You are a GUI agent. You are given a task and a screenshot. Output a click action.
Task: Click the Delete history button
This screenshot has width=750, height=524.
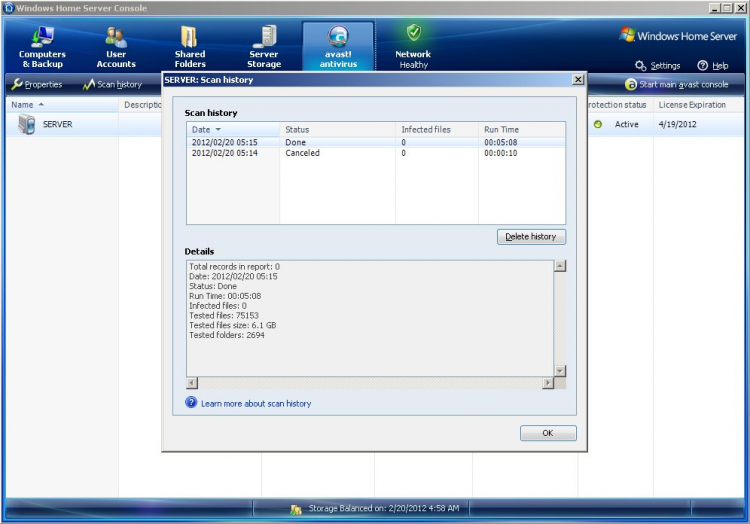point(531,237)
